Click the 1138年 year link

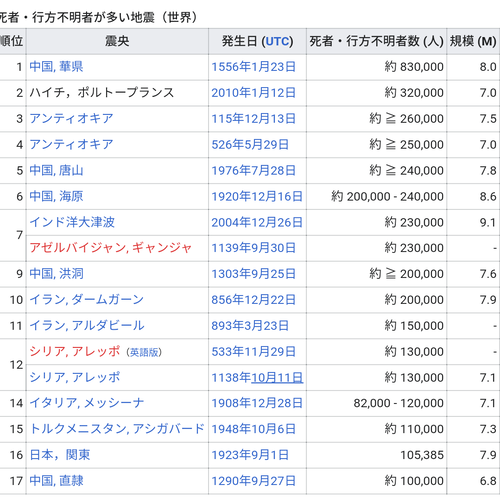231,377
